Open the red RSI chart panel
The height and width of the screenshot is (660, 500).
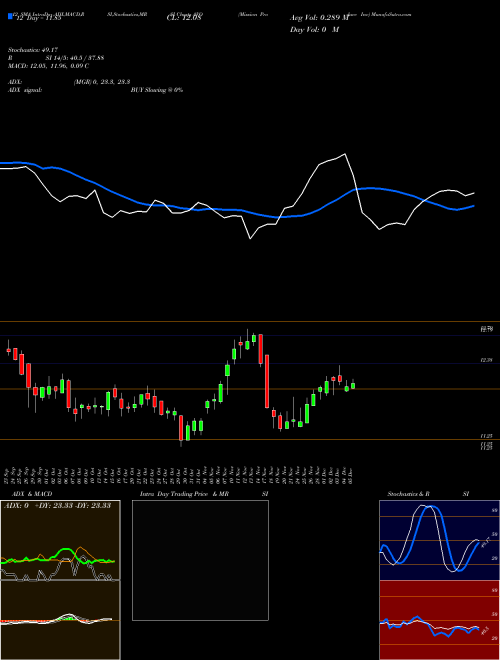439,620
